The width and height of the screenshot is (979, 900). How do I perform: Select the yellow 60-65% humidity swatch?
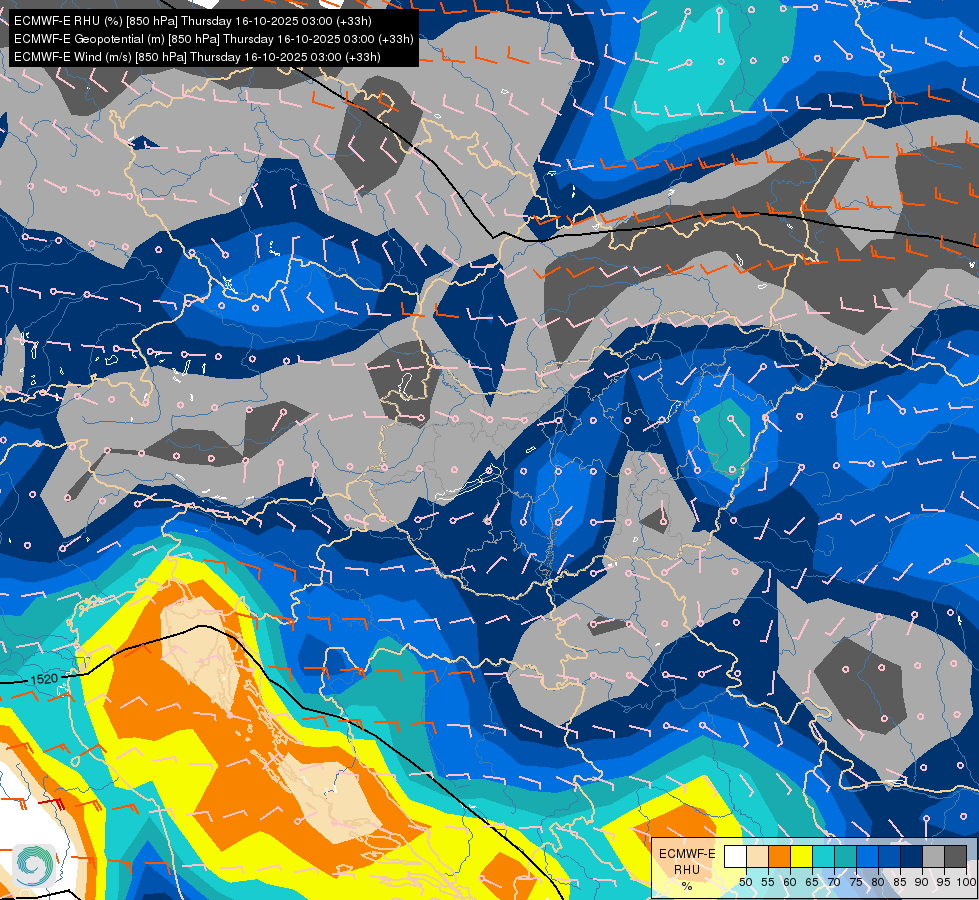802,856
